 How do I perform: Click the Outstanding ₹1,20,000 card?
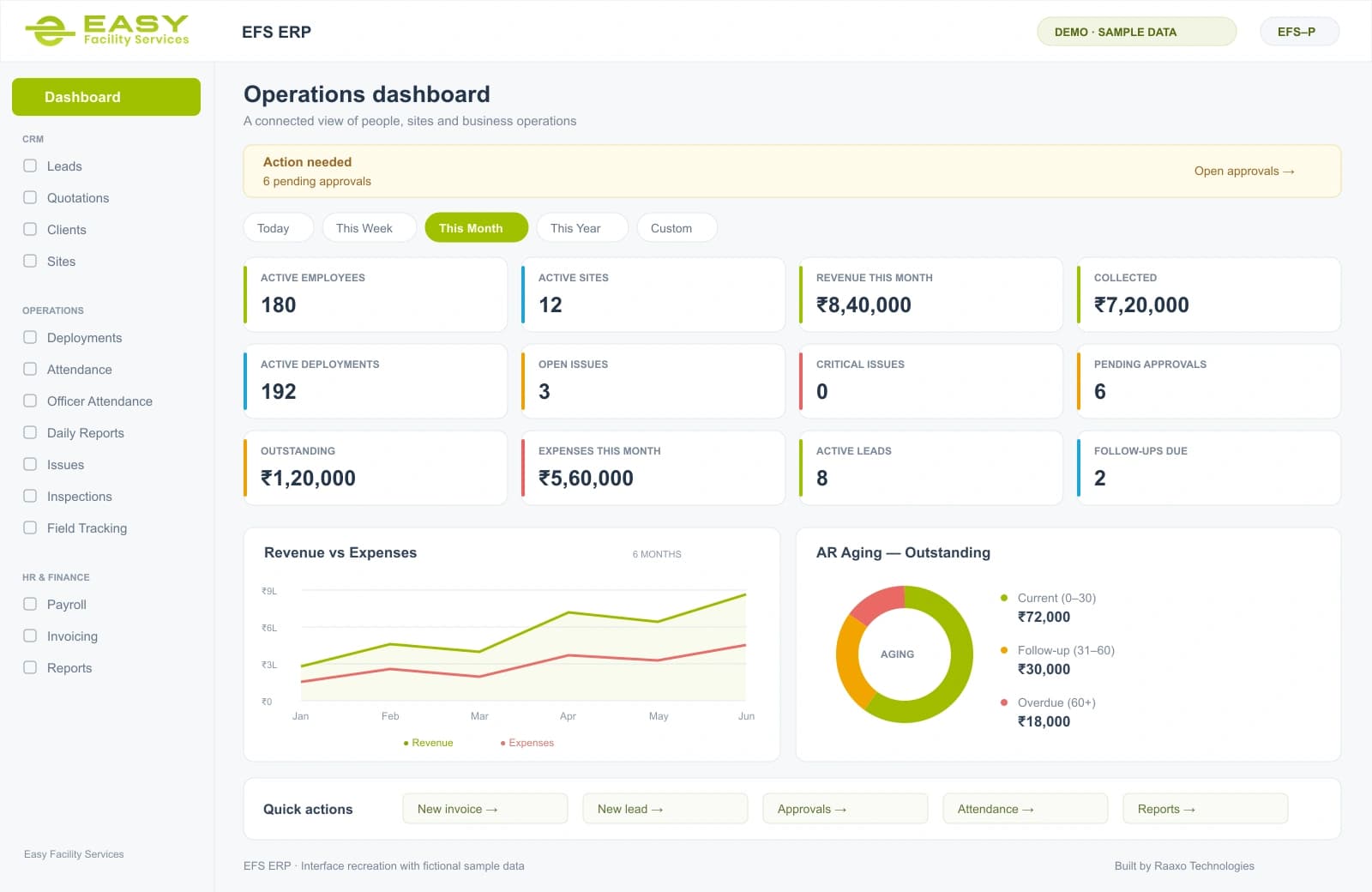[376, 467]
